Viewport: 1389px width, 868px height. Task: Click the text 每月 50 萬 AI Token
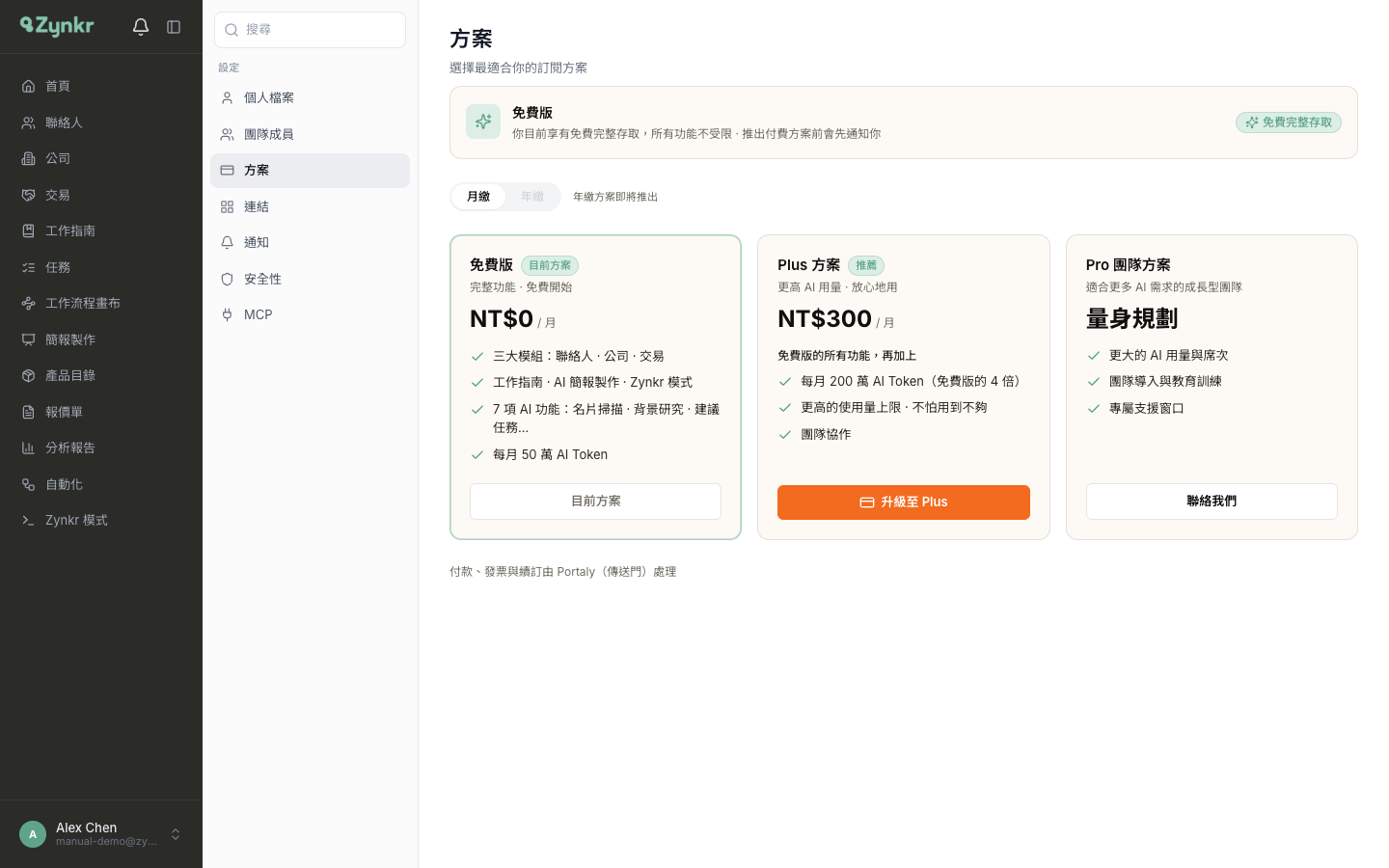[550, 454]
